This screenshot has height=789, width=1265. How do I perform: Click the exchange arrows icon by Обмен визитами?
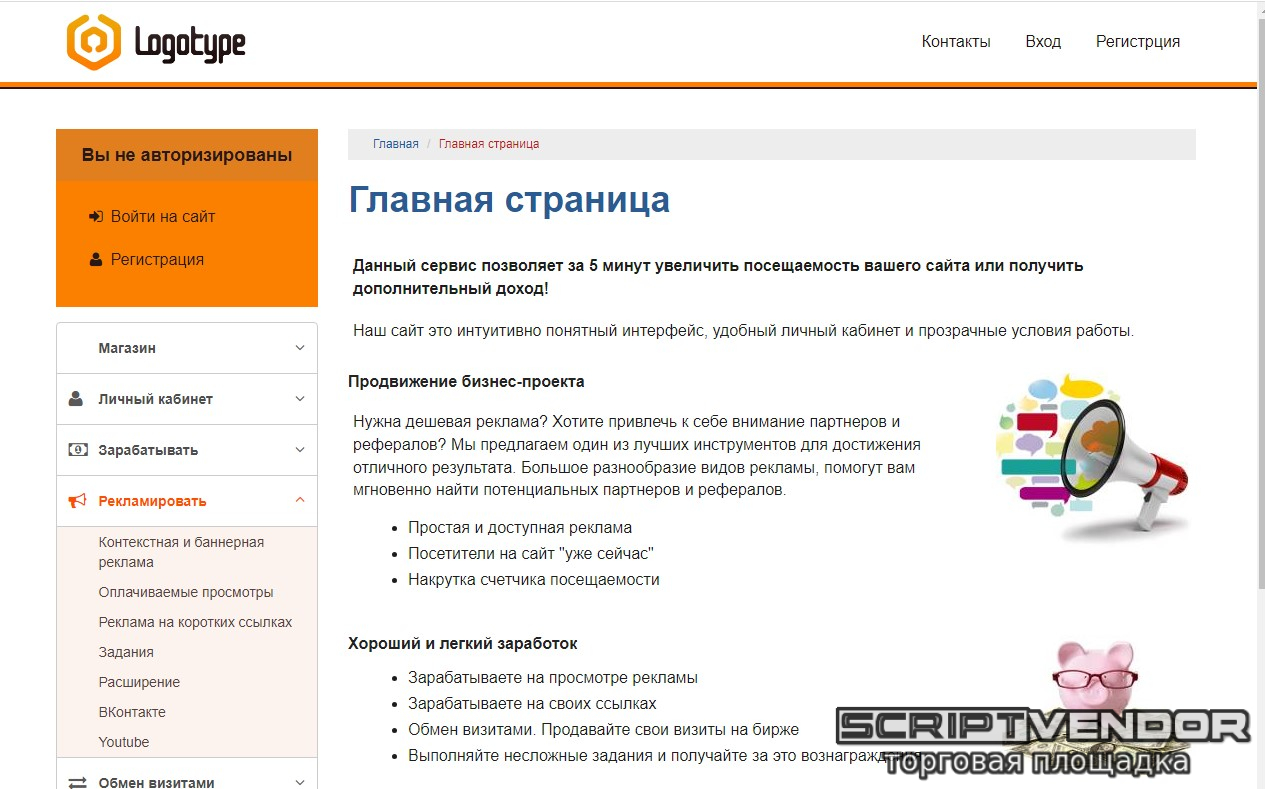(x=77, y=783)
